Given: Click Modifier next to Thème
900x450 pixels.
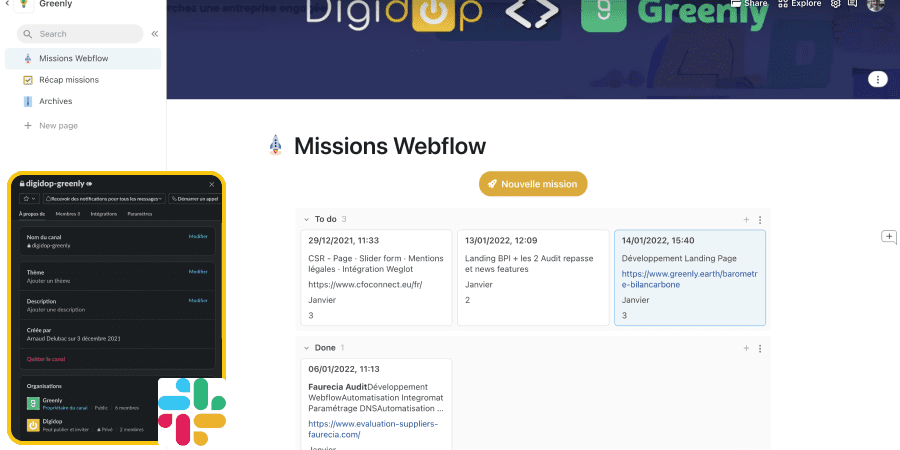Looking at the screenshot, I should click(198, 271).
